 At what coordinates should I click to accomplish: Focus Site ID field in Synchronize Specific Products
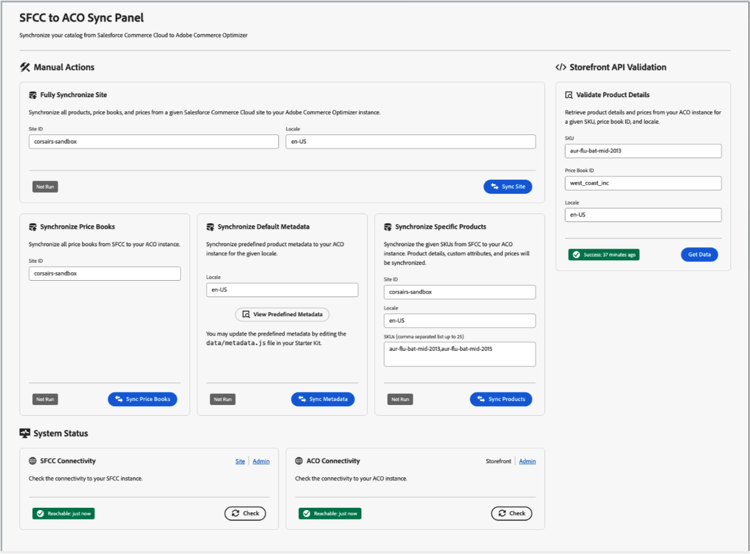click(460, 292)
